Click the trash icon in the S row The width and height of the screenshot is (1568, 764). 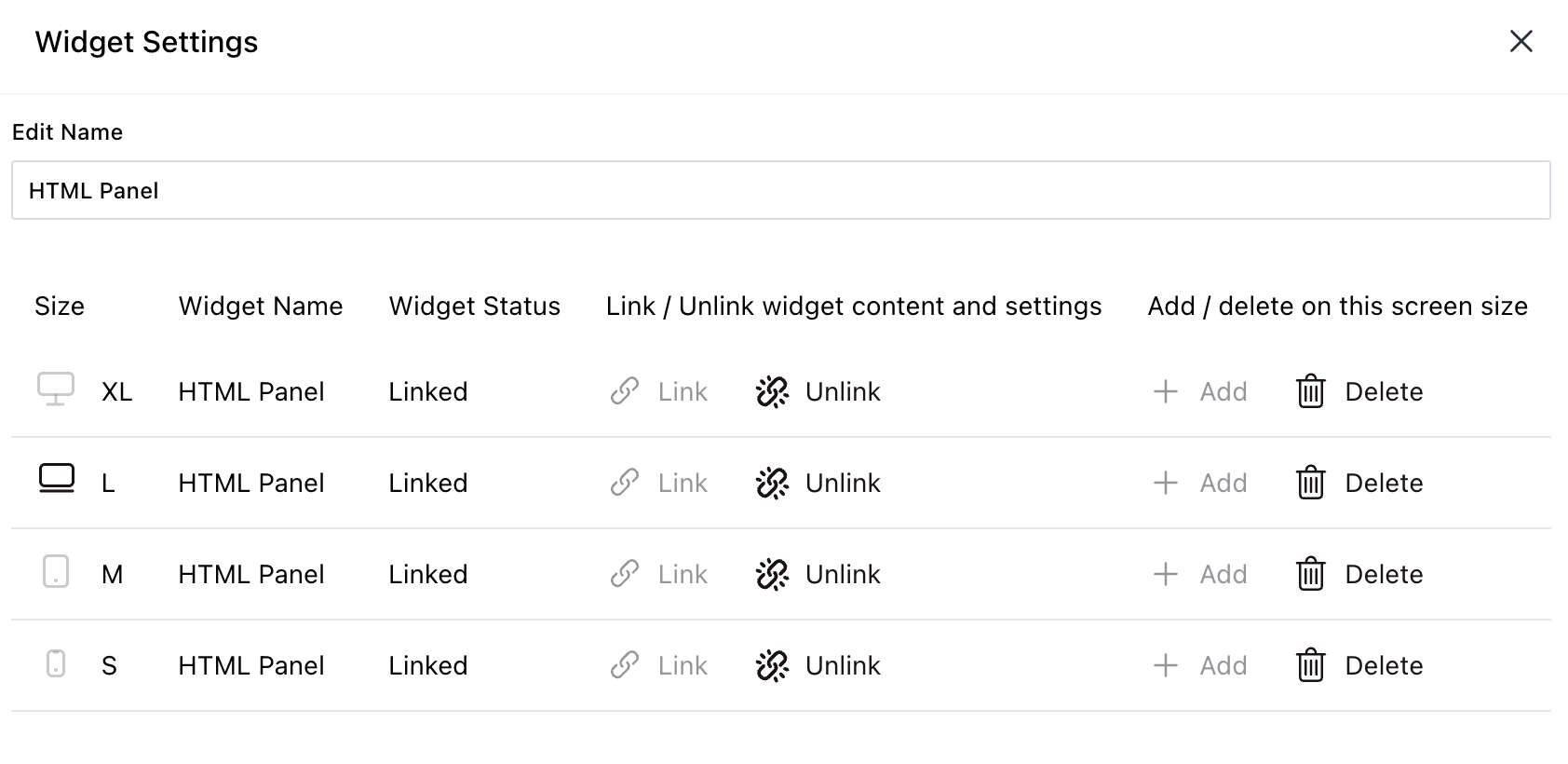point(1310,665)
